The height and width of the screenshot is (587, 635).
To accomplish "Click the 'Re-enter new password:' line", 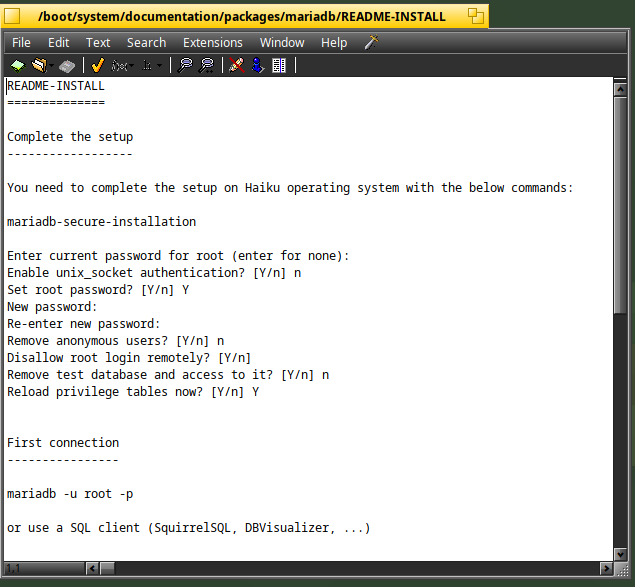I will click(84, 324).
